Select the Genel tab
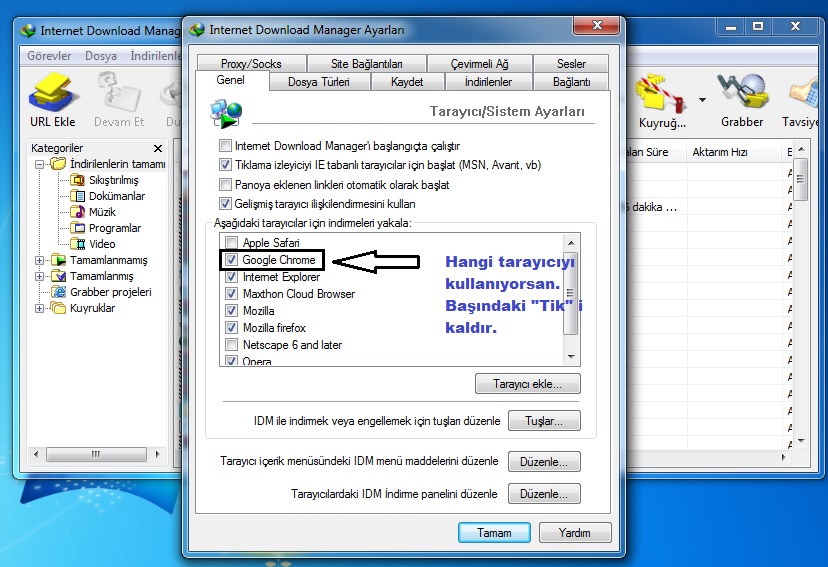828x567 pixels. [231, 80]
